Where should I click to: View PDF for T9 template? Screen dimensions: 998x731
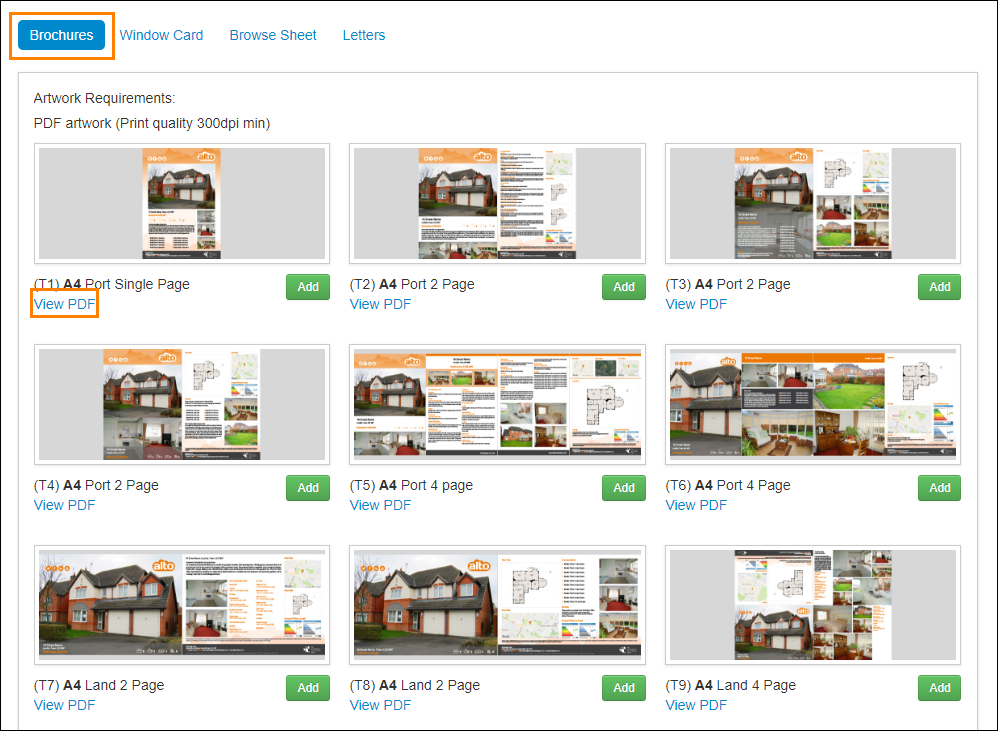click(696, 705)
